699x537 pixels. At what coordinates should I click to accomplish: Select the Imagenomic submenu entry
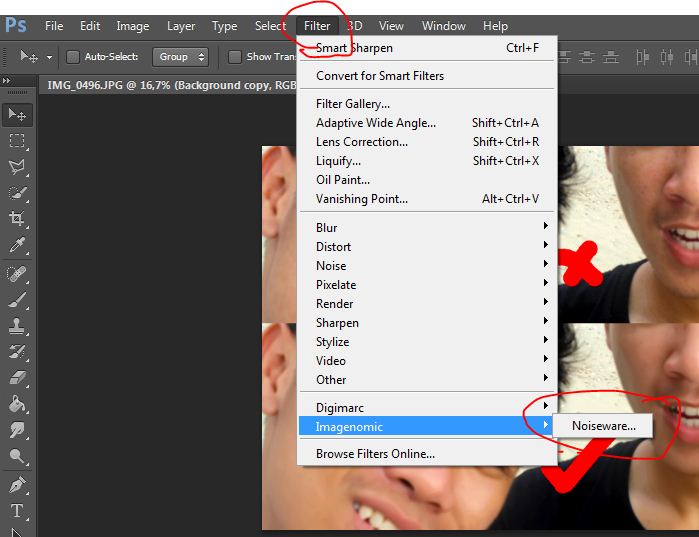point(426,426)
